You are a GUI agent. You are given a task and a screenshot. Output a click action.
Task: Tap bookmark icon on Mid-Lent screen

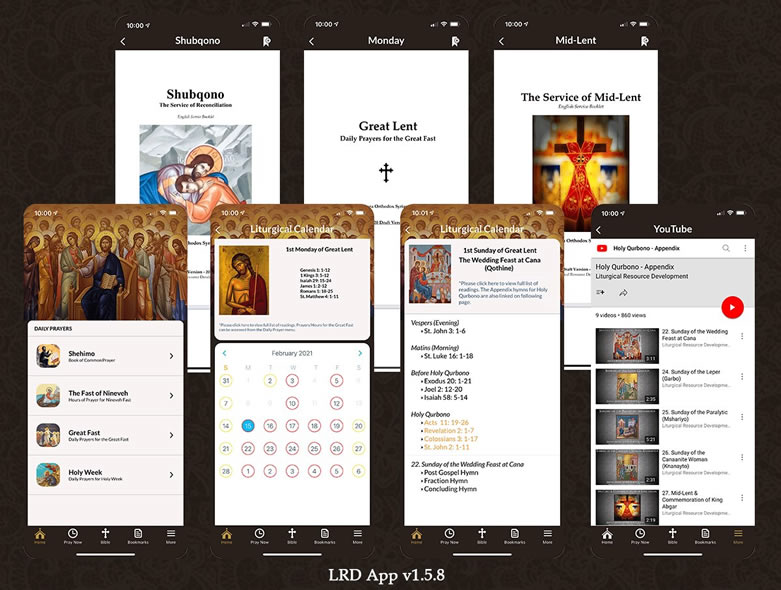tap(645, 41)
